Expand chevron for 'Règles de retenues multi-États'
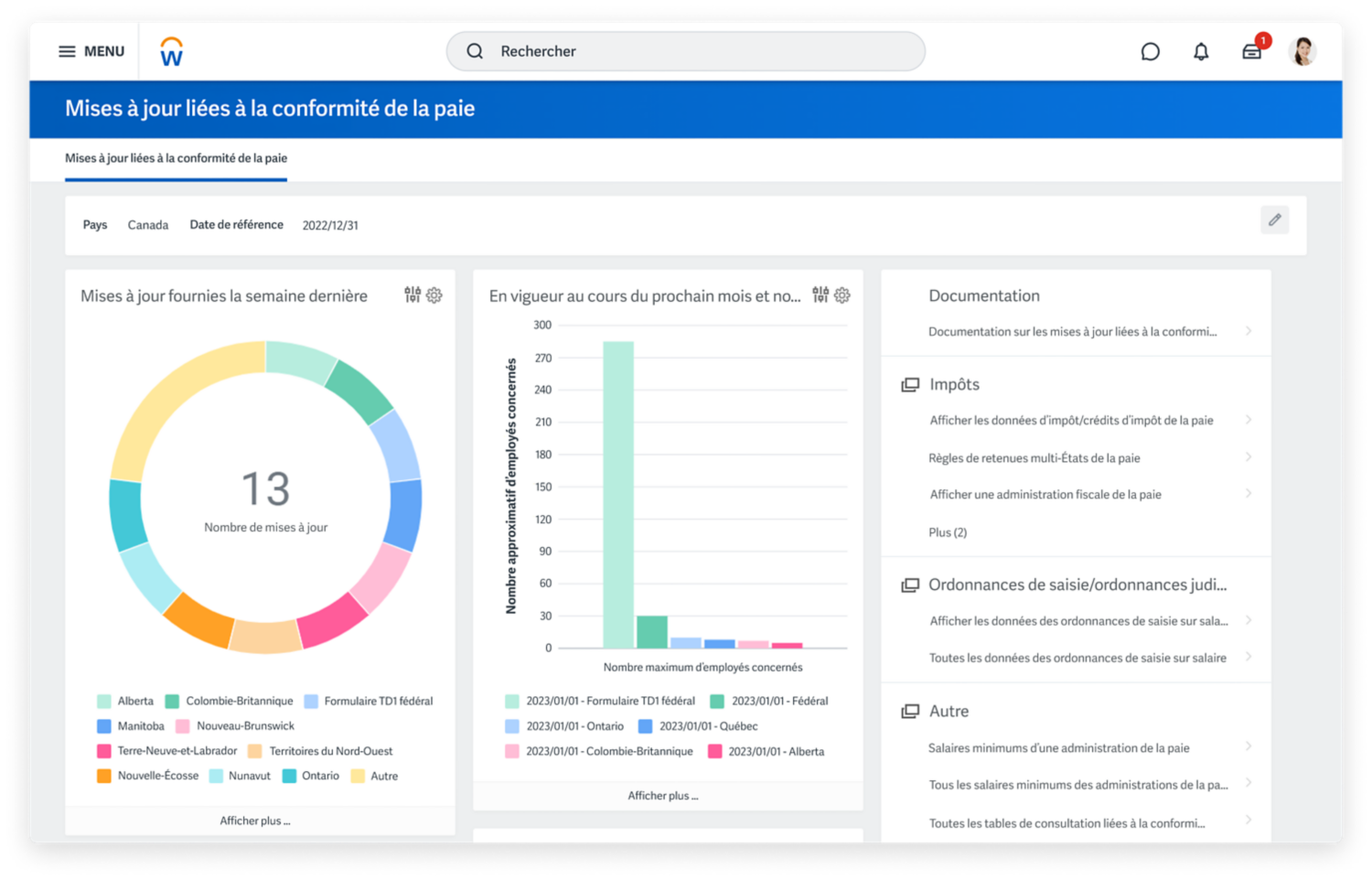Image resolution: width=1372 pixels, height=880 pixels. point(1249,457)
